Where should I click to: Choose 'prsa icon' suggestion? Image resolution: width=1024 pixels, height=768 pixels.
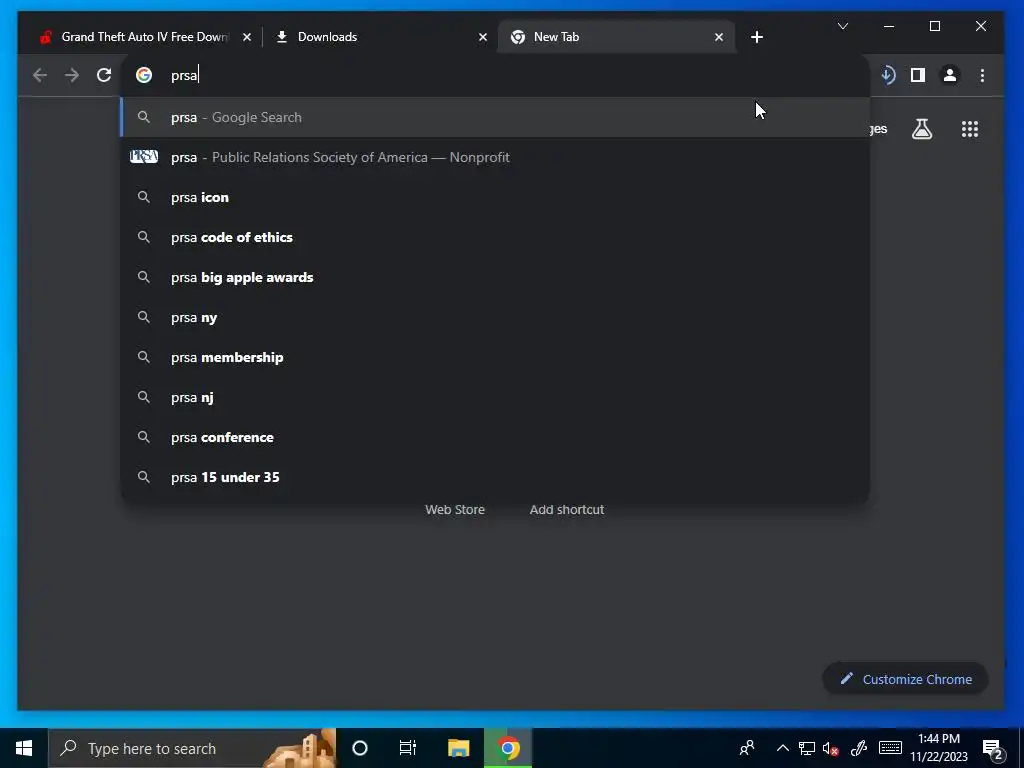point(494,197)
